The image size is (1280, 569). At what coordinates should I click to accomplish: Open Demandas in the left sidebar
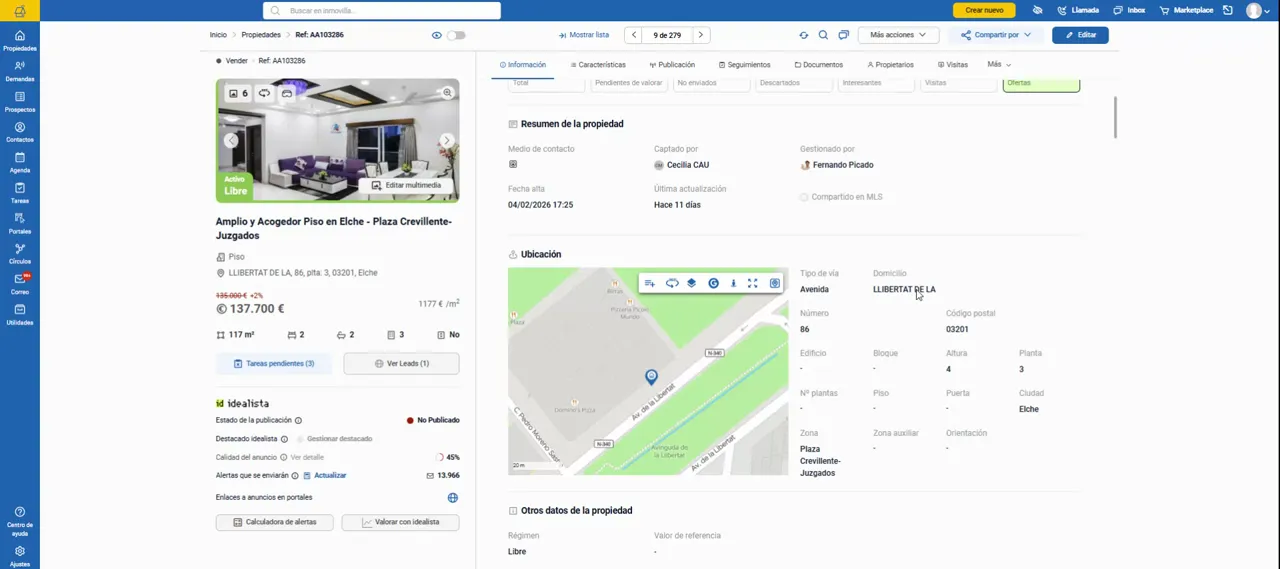pos(19,71)
